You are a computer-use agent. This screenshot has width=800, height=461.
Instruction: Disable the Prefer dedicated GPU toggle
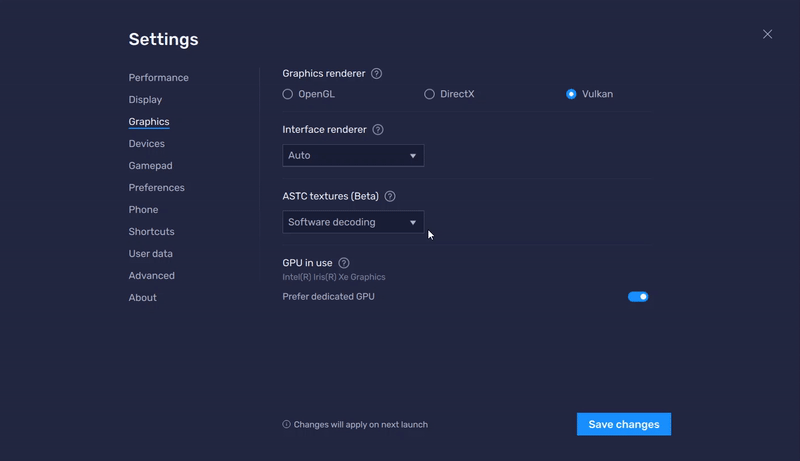pyautogui.click(x=638, y=297)
